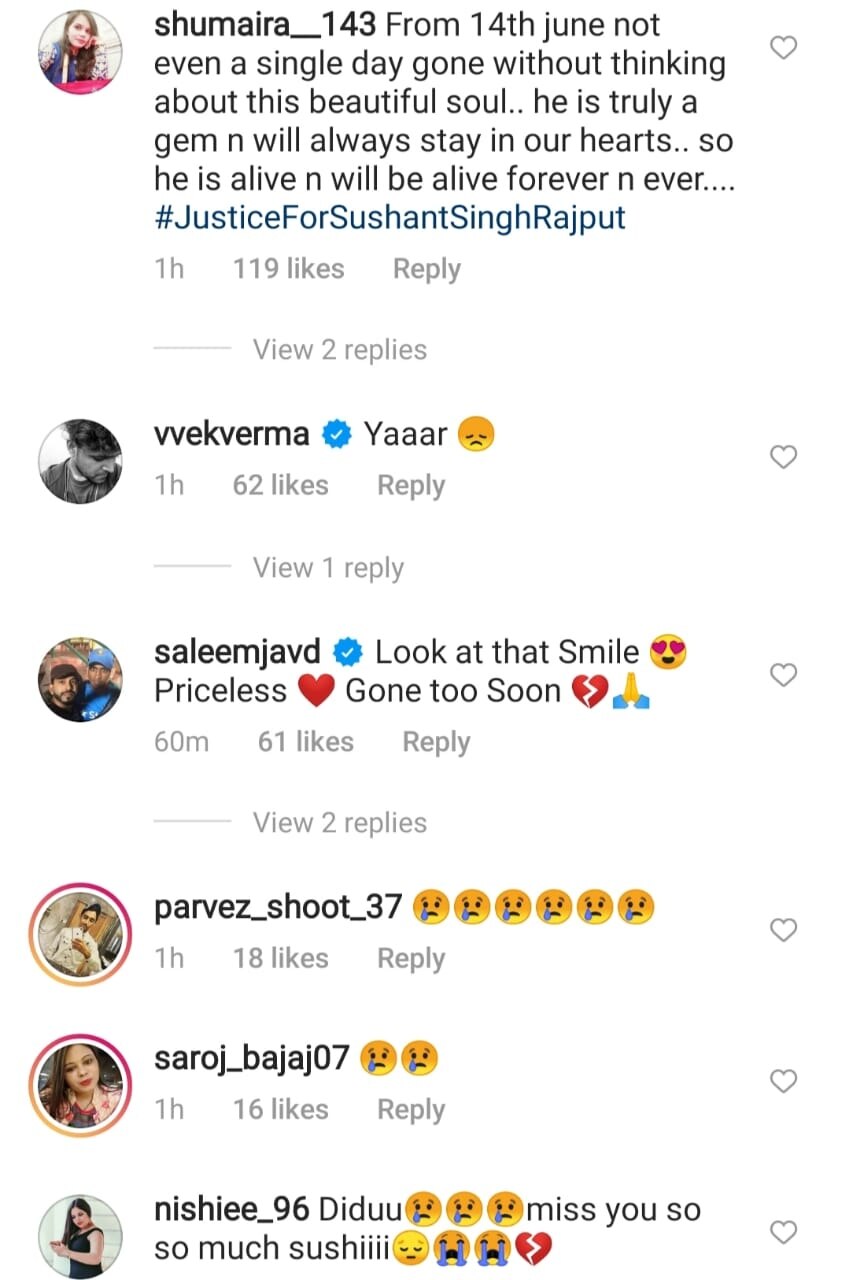Like nishiee_96's comment

pyautogui.click(x=786, y=1232)
